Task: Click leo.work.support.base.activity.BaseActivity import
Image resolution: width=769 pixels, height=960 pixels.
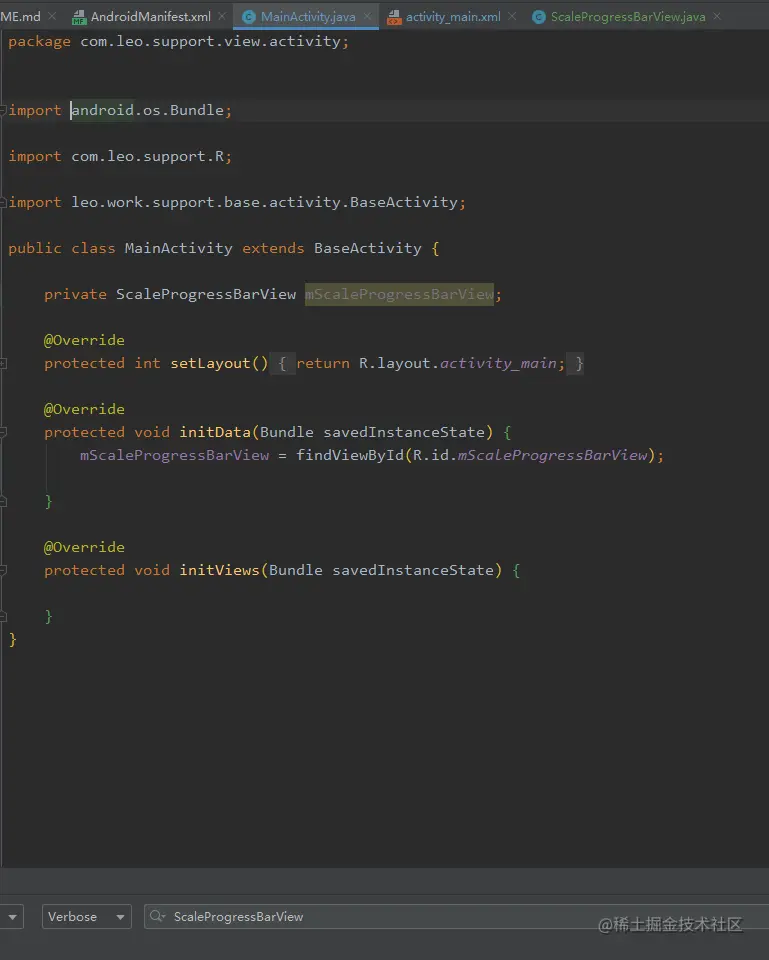Action: coord(264,202)
